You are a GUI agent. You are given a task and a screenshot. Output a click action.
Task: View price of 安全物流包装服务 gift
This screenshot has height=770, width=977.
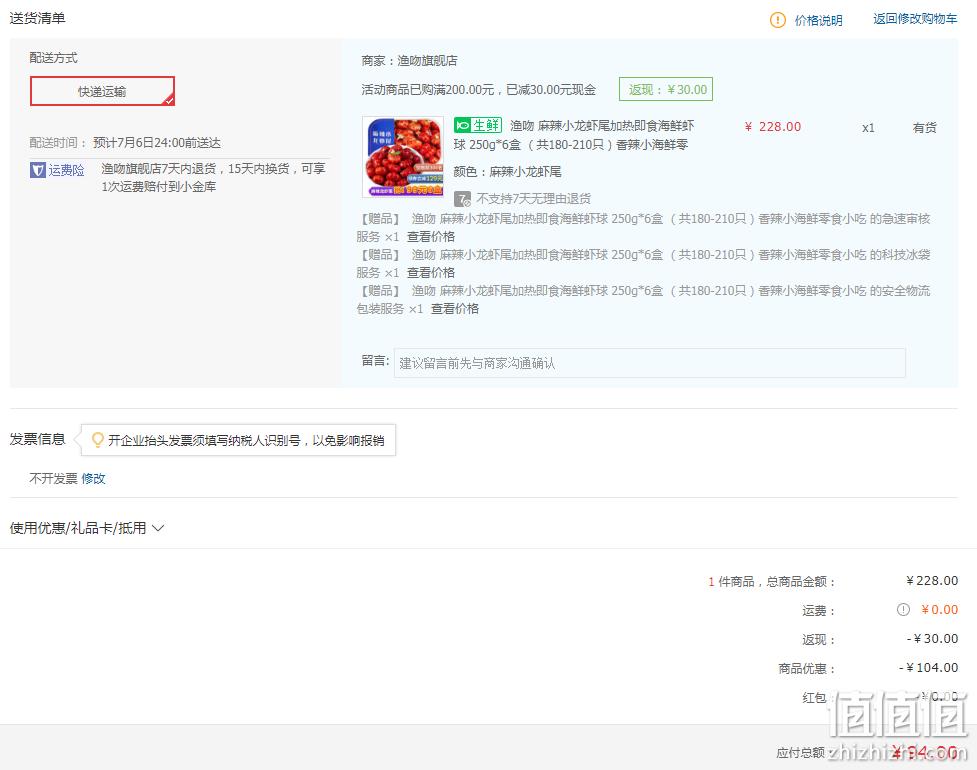click(x=455, y=309)
